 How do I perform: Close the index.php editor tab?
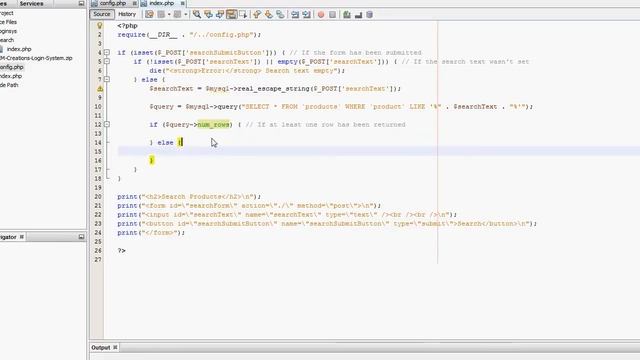182,3
